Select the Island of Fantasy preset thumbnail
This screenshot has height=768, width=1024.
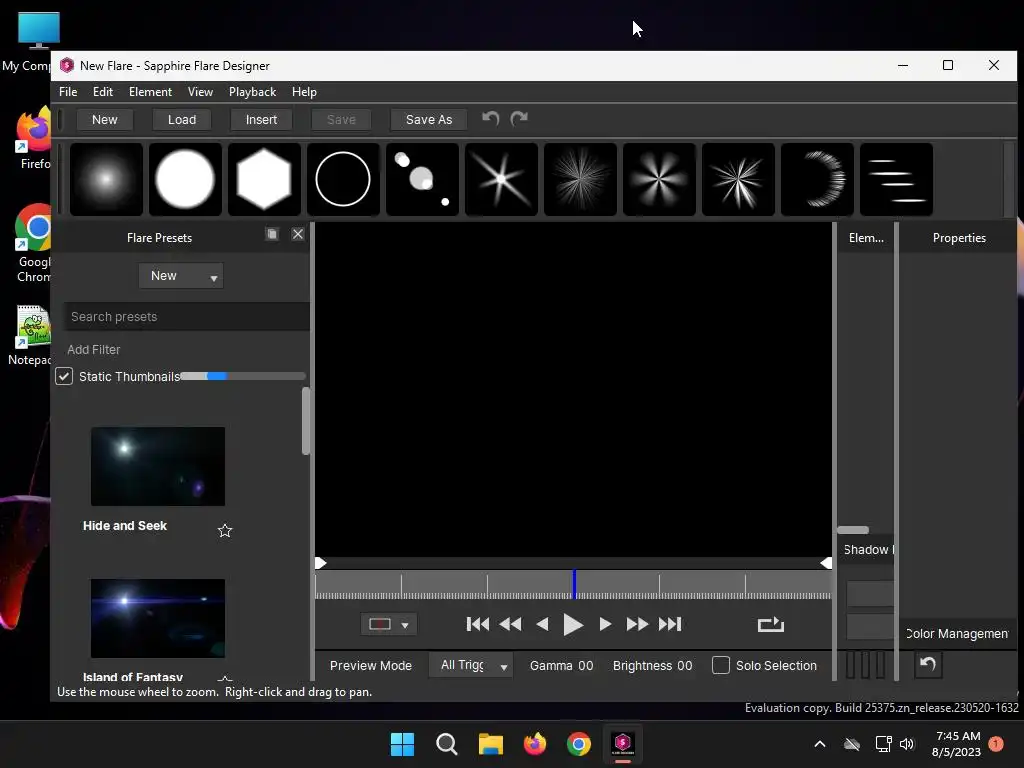tap(158, 618)
